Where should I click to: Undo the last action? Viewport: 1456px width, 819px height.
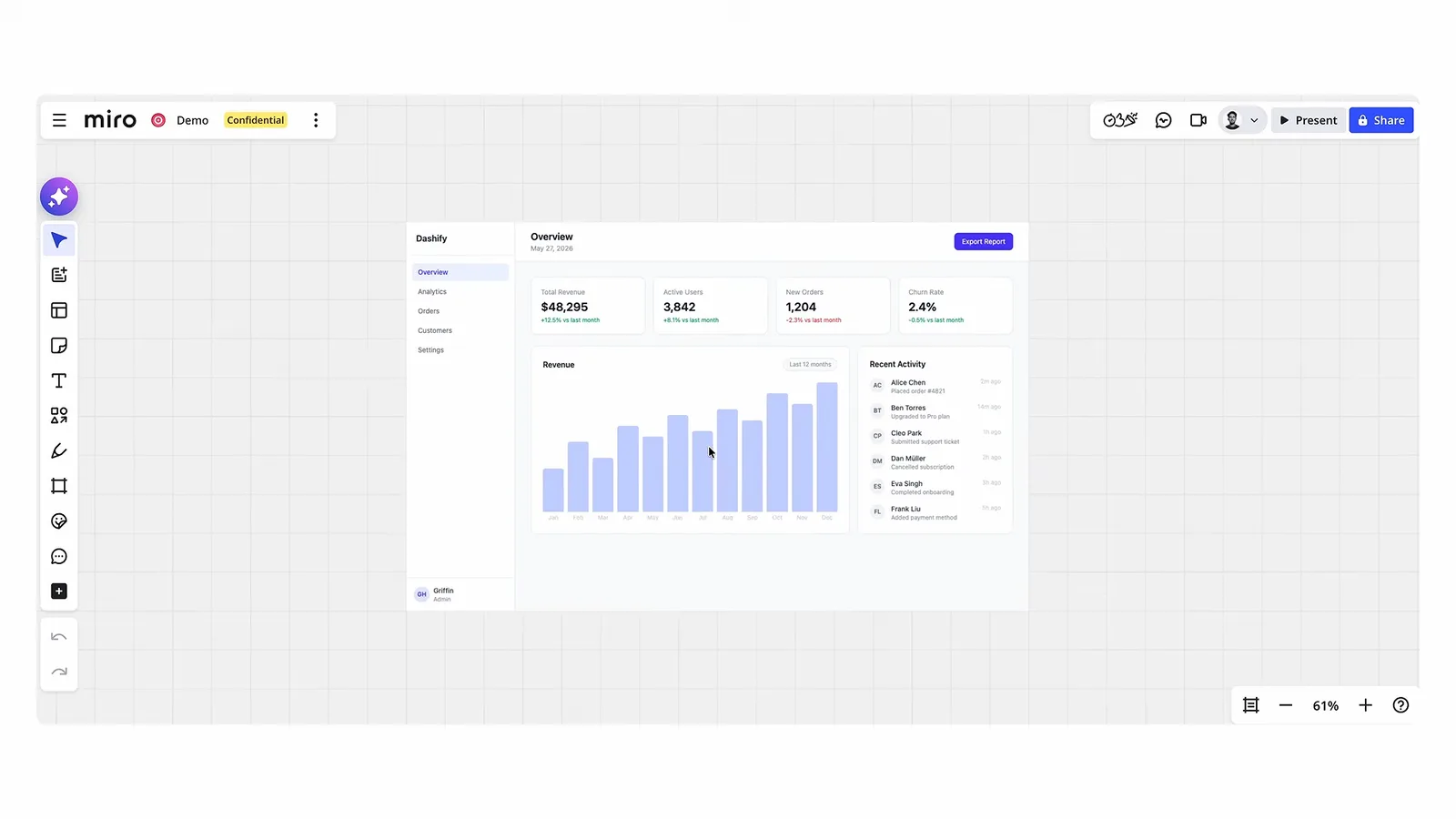click(59, 637)
